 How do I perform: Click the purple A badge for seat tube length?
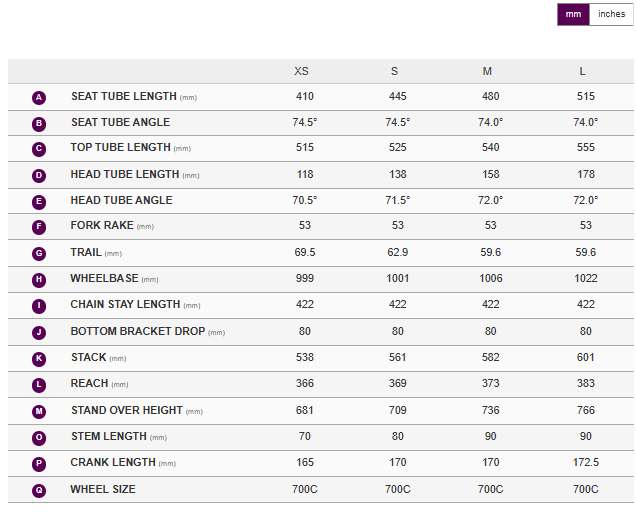39,97
